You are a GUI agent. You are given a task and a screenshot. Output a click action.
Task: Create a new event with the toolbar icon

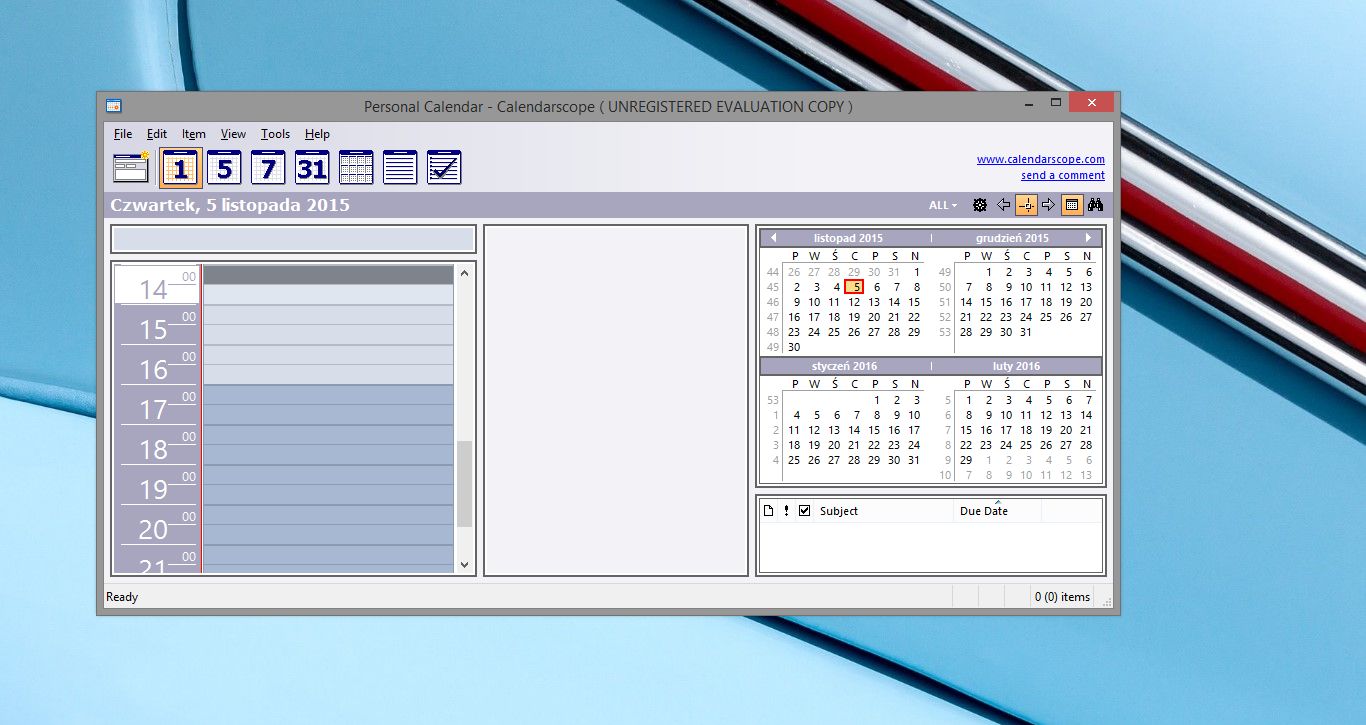point(131,168)
